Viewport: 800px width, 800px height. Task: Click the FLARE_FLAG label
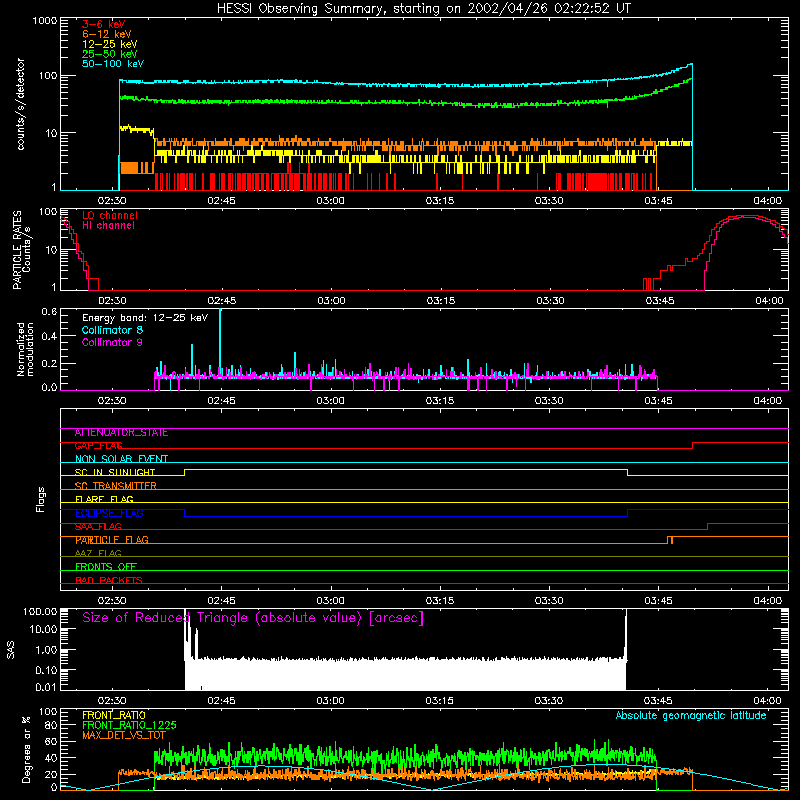(104, 499)
